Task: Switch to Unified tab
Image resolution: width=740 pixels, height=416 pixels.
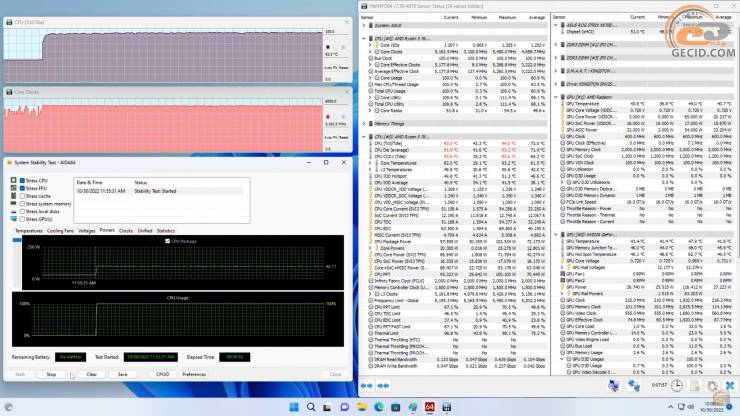Action: [145, 231]
